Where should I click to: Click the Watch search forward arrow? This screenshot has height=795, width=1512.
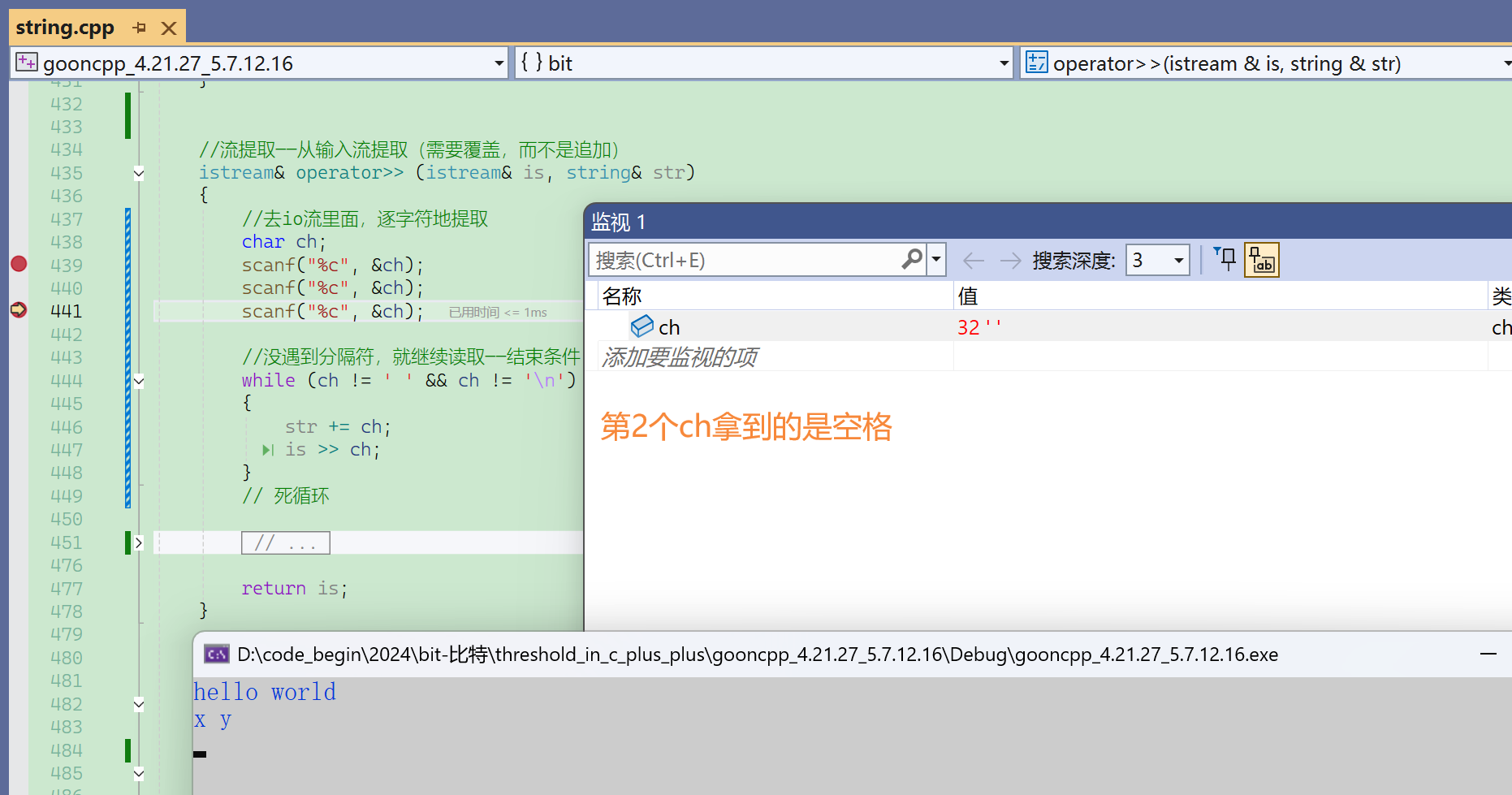tap(1011, 261)
